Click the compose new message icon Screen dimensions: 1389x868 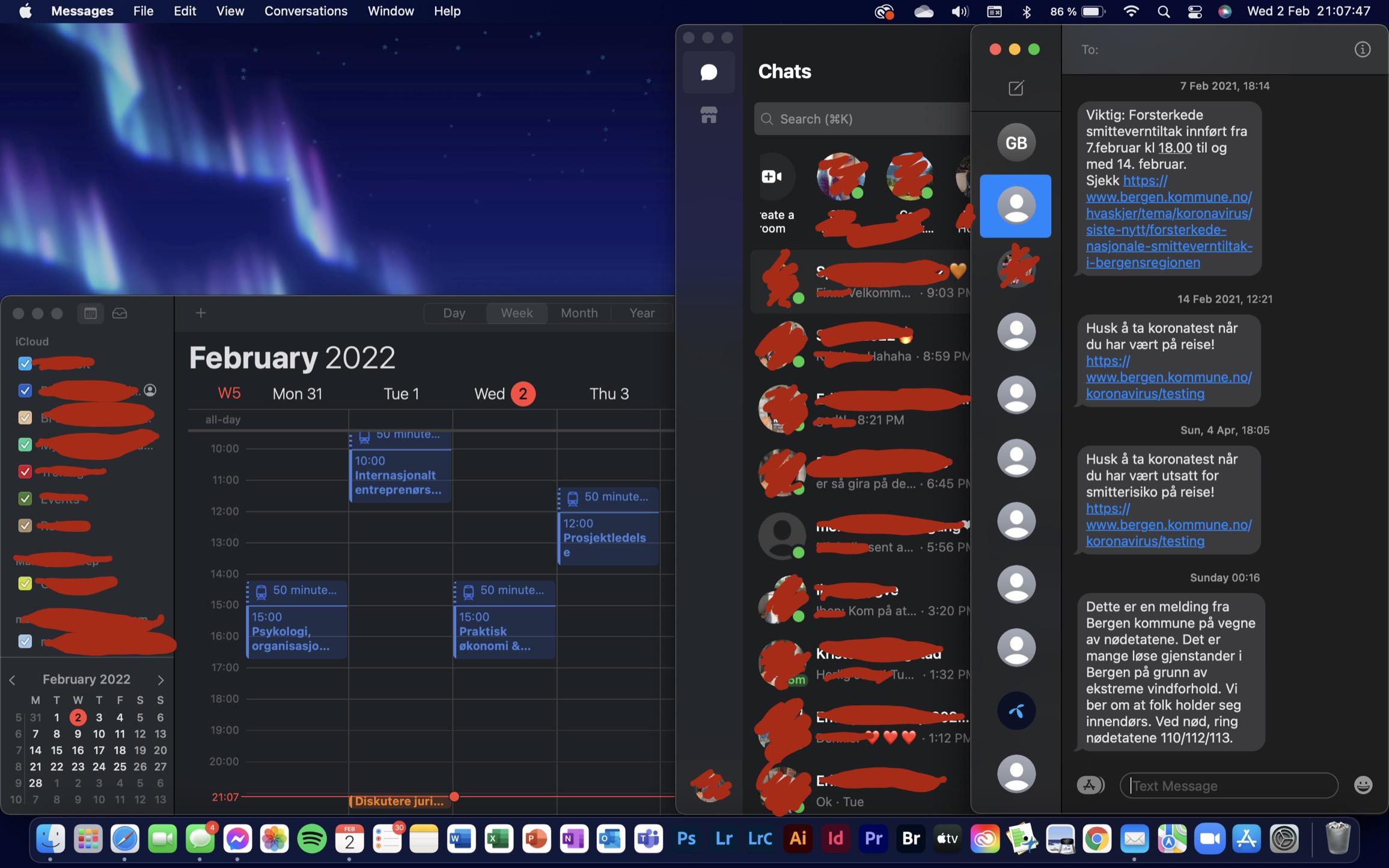tap(1016, 88)
